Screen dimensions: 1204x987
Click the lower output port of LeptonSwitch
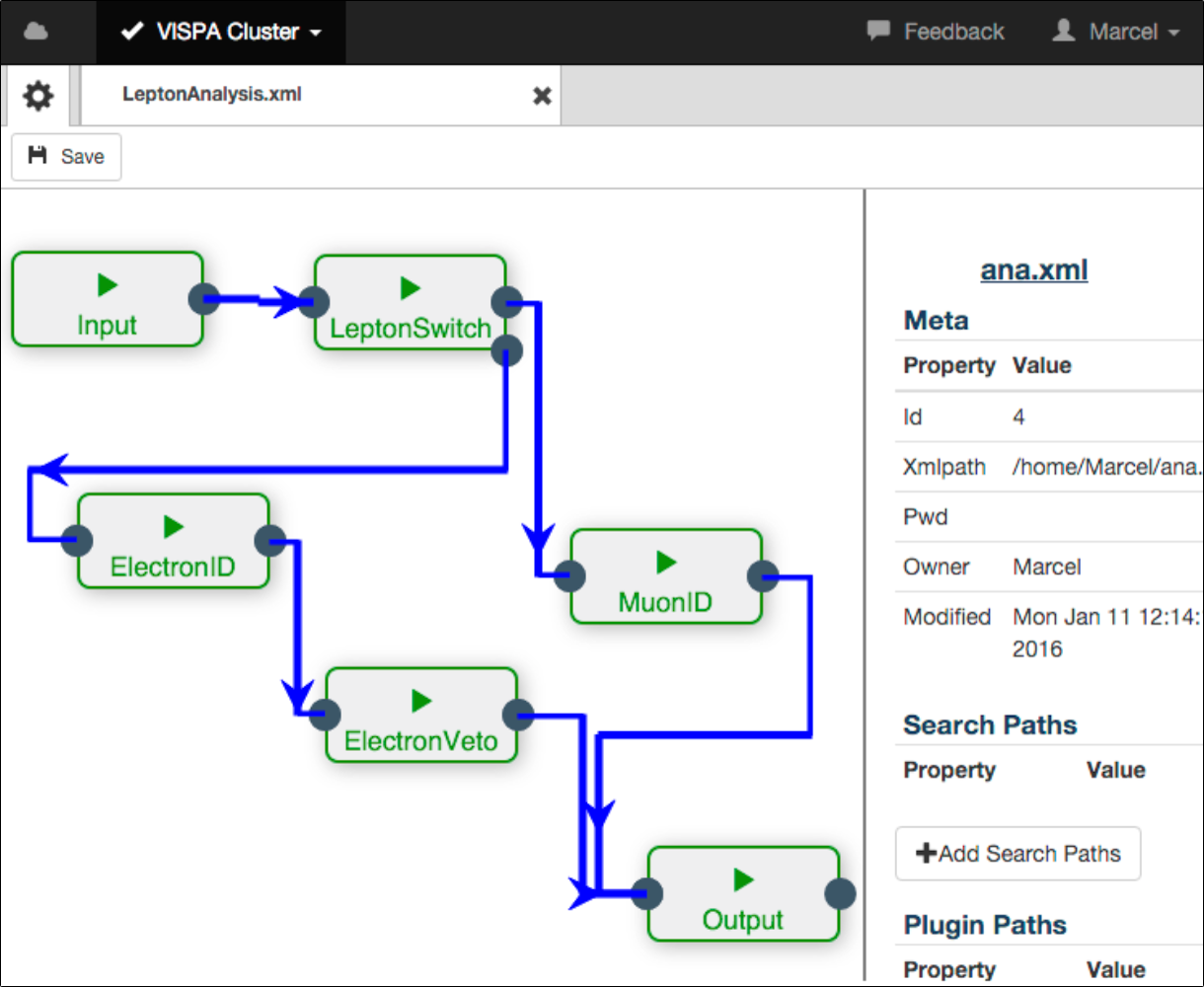[506, 348]
